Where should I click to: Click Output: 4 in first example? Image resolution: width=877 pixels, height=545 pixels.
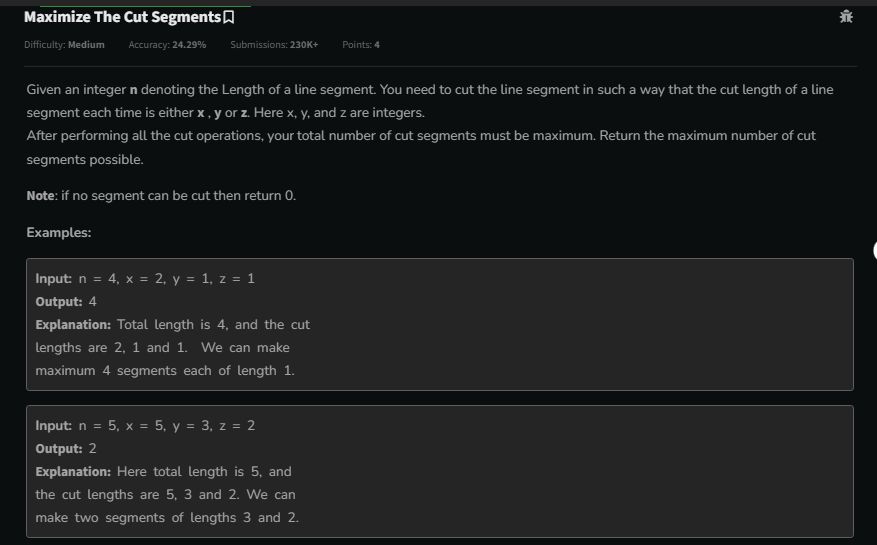pyautogui.click(x=66, y=302)
